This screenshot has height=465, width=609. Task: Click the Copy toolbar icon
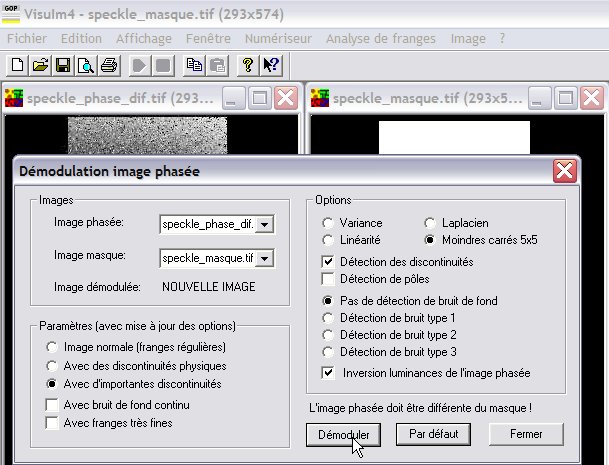tap(194, 65)
